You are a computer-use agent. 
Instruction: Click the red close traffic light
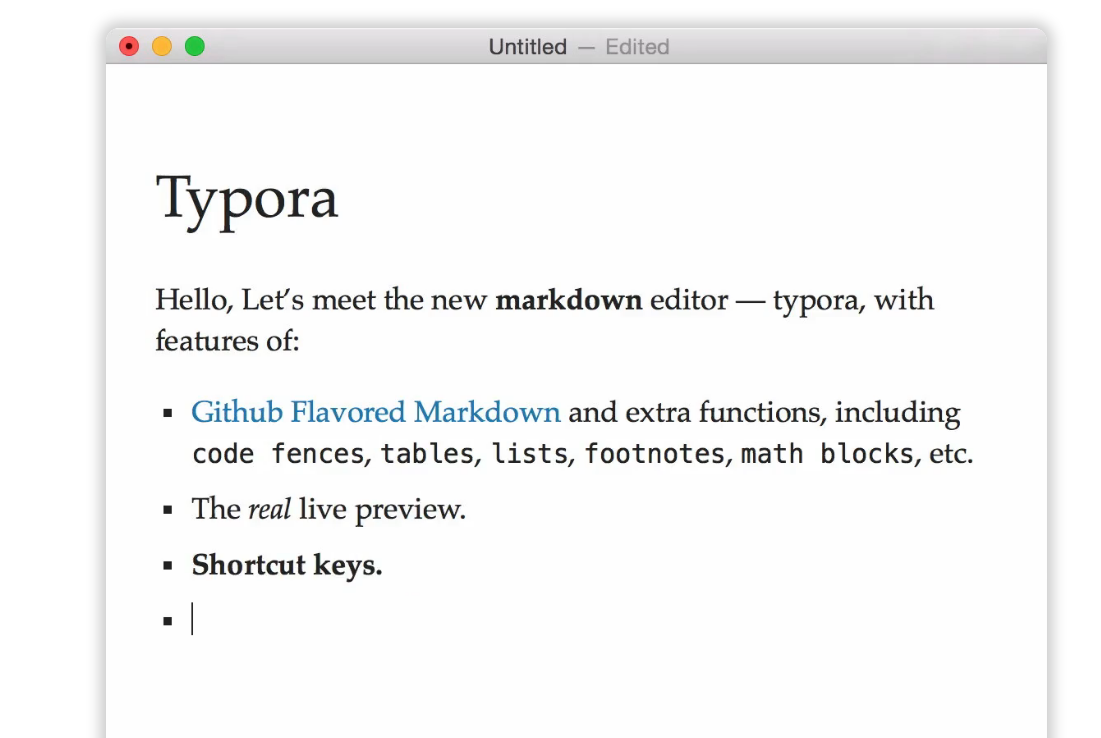click(x=130, y=46)
